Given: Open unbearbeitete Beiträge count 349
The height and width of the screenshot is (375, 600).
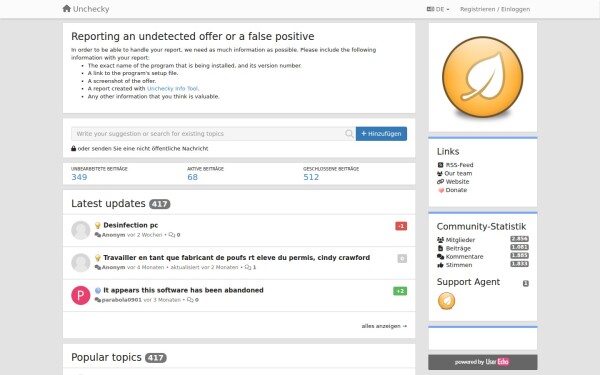Looking at the screenshot, I should pos(79,177).
